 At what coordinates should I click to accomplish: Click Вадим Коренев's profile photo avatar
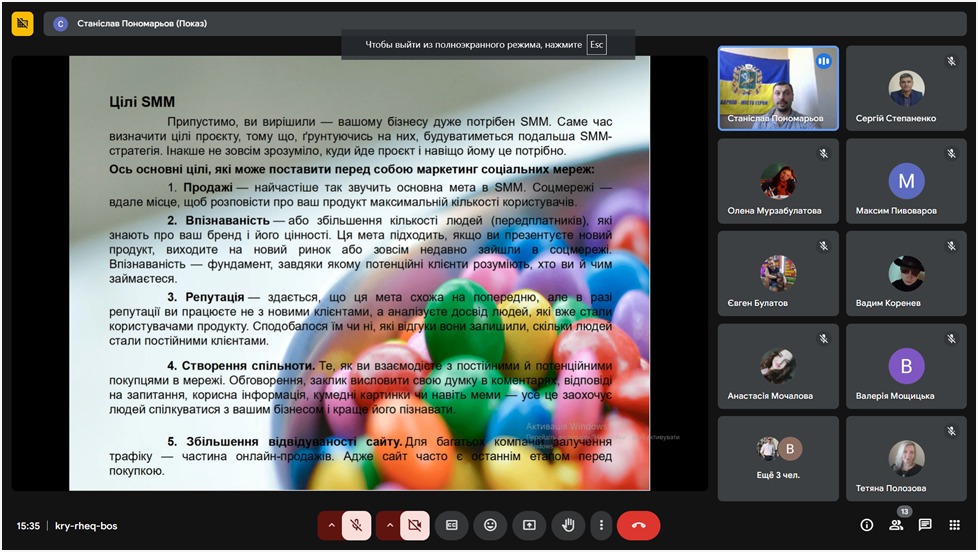[x=906, y=273]
